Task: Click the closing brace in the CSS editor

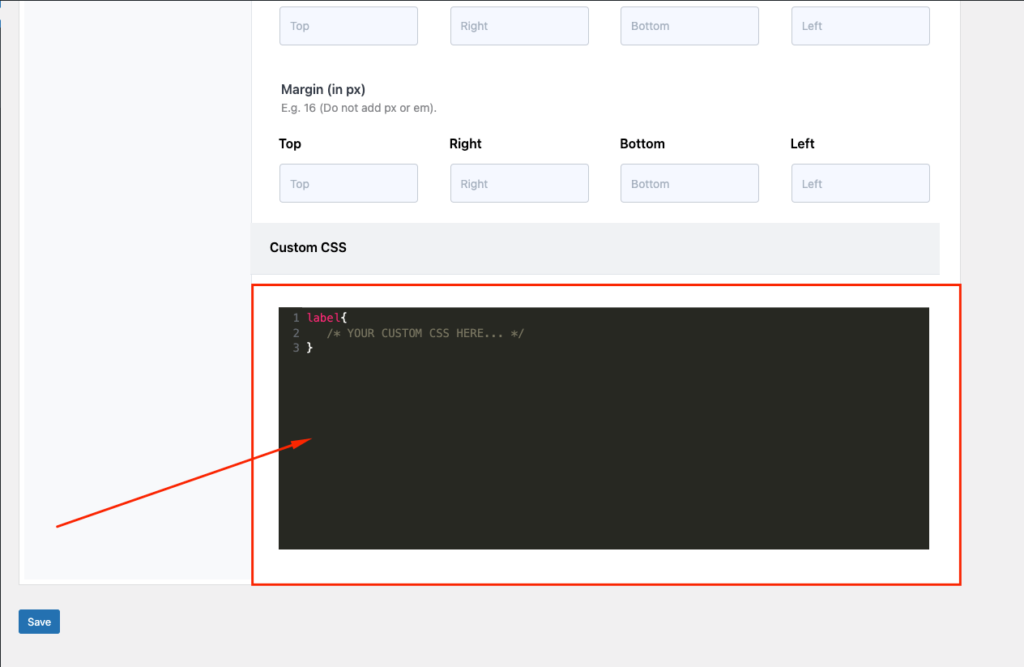Action: [x=310, y=348]
